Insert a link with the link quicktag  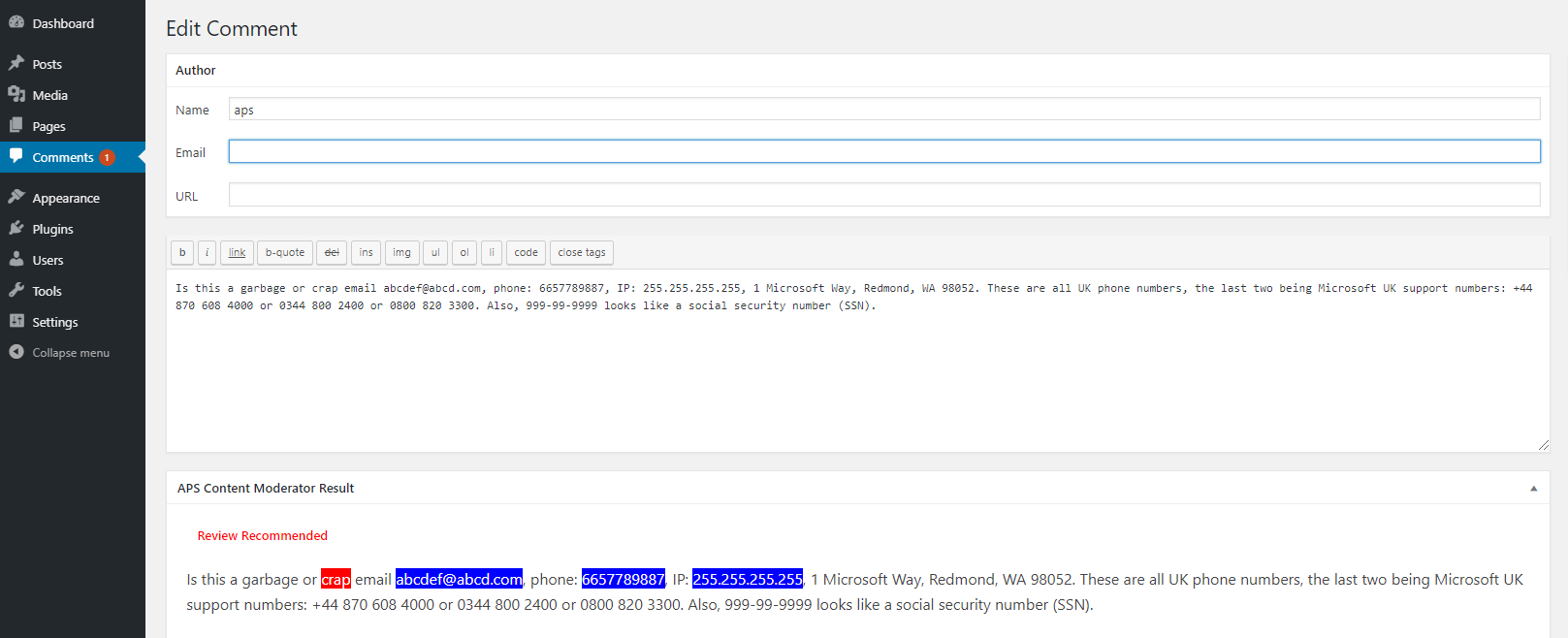(x=238, y=252)
